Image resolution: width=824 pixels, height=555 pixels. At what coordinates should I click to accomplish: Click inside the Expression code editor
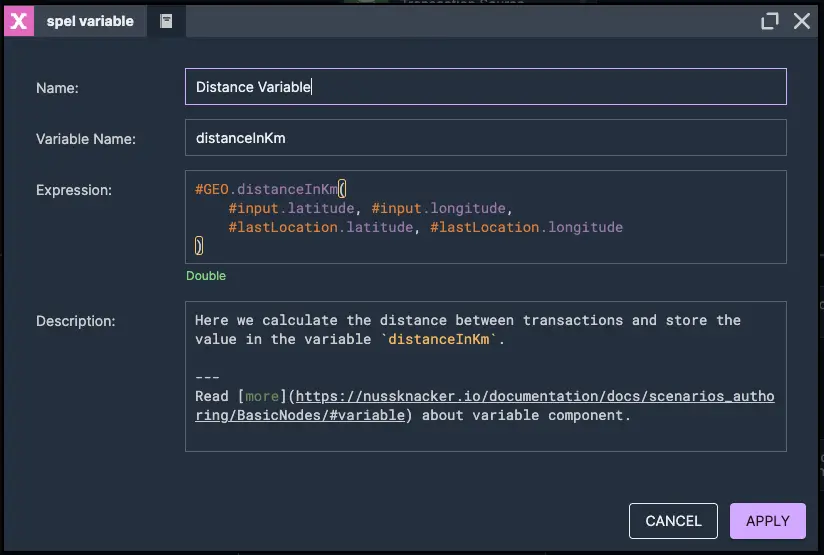click(486, 217)
